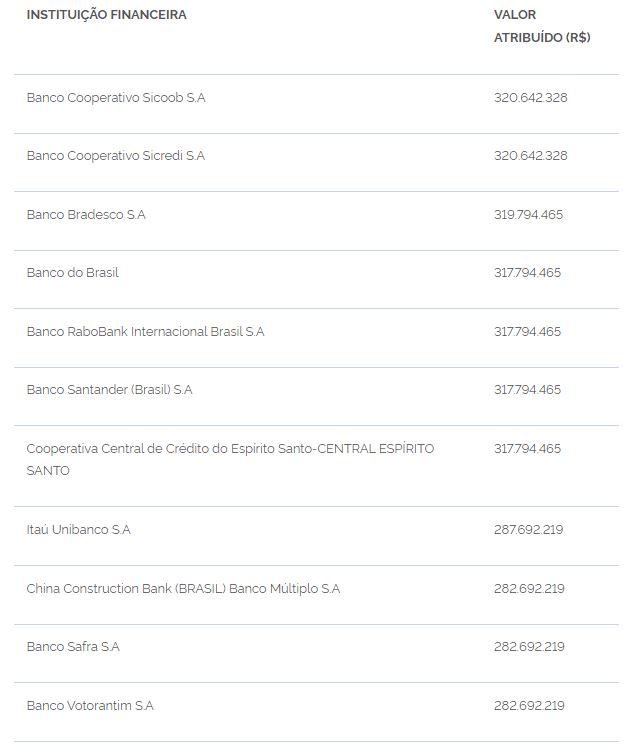The height and width of the screenshot is (746, 630).
Task: Click Bradesco value 319.794.465
Action: pyautogui.click(x=528, y=215)
